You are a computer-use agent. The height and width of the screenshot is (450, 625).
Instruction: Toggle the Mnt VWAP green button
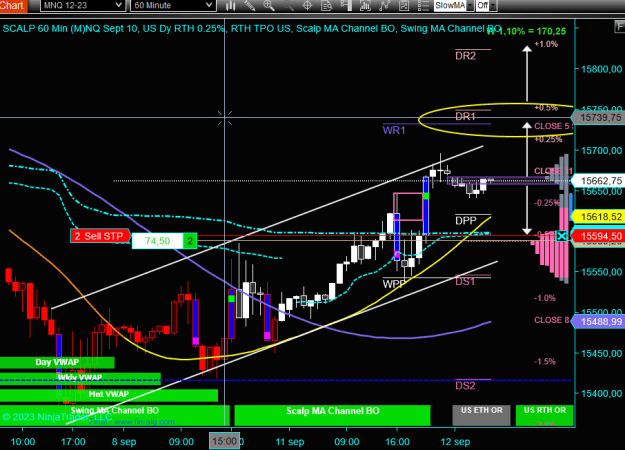coord(109,395)
